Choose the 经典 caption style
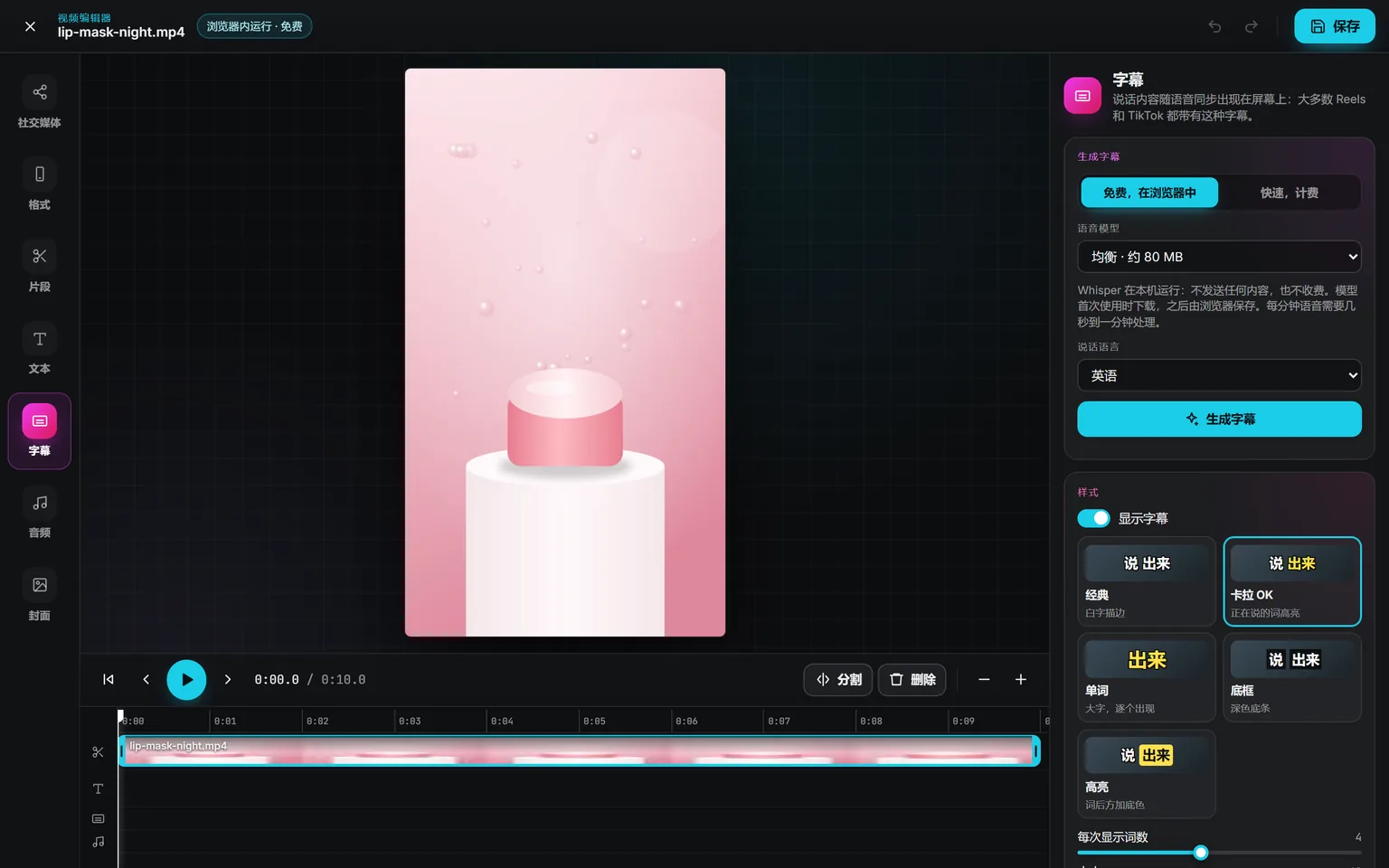The height and width of the screenshot is (868, 1389). point(1147,581)
